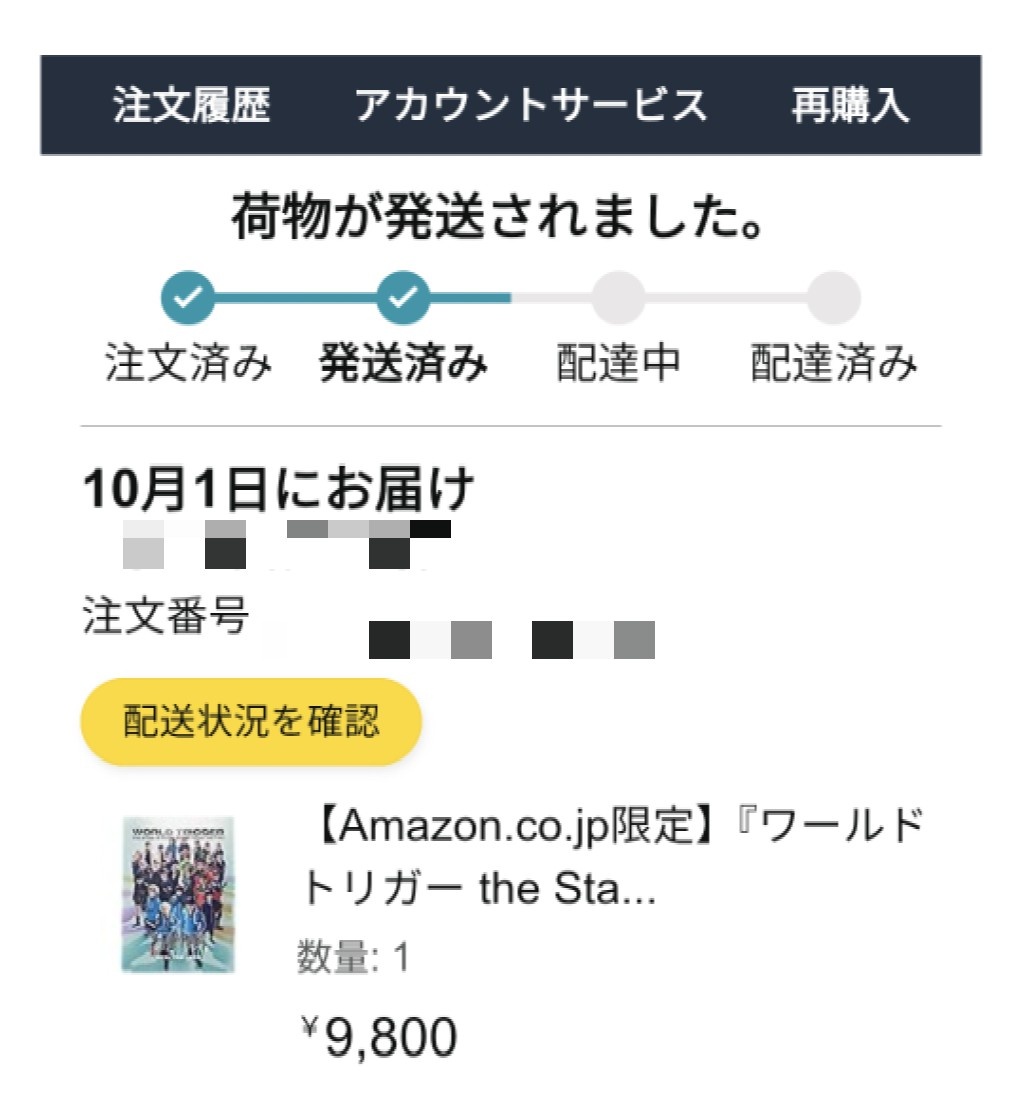The width and height of the screenshot is (1024, 1098).
Task: Click the 注文済み checkmark circle
Action: [187, 296]
